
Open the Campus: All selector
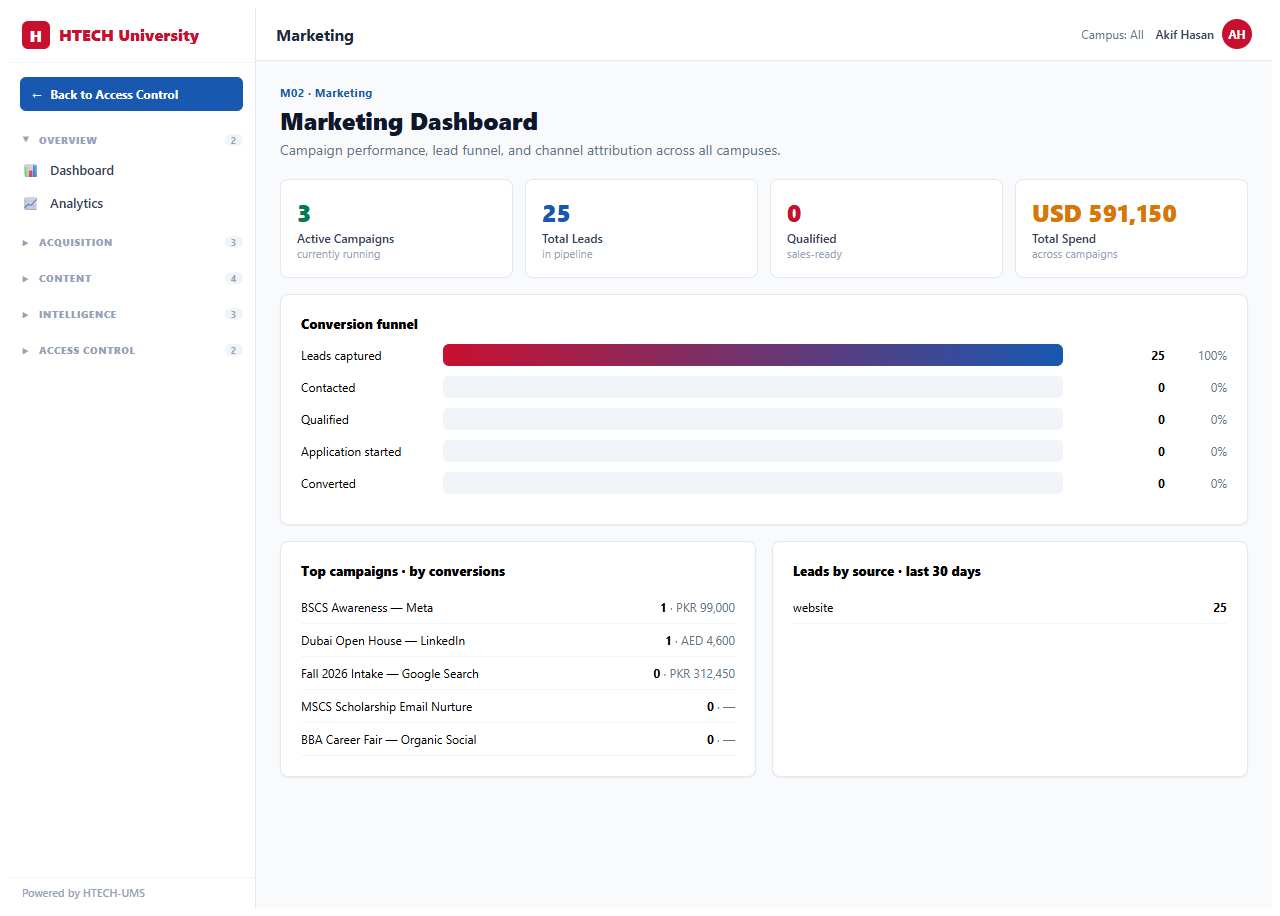coord(1112,35)
